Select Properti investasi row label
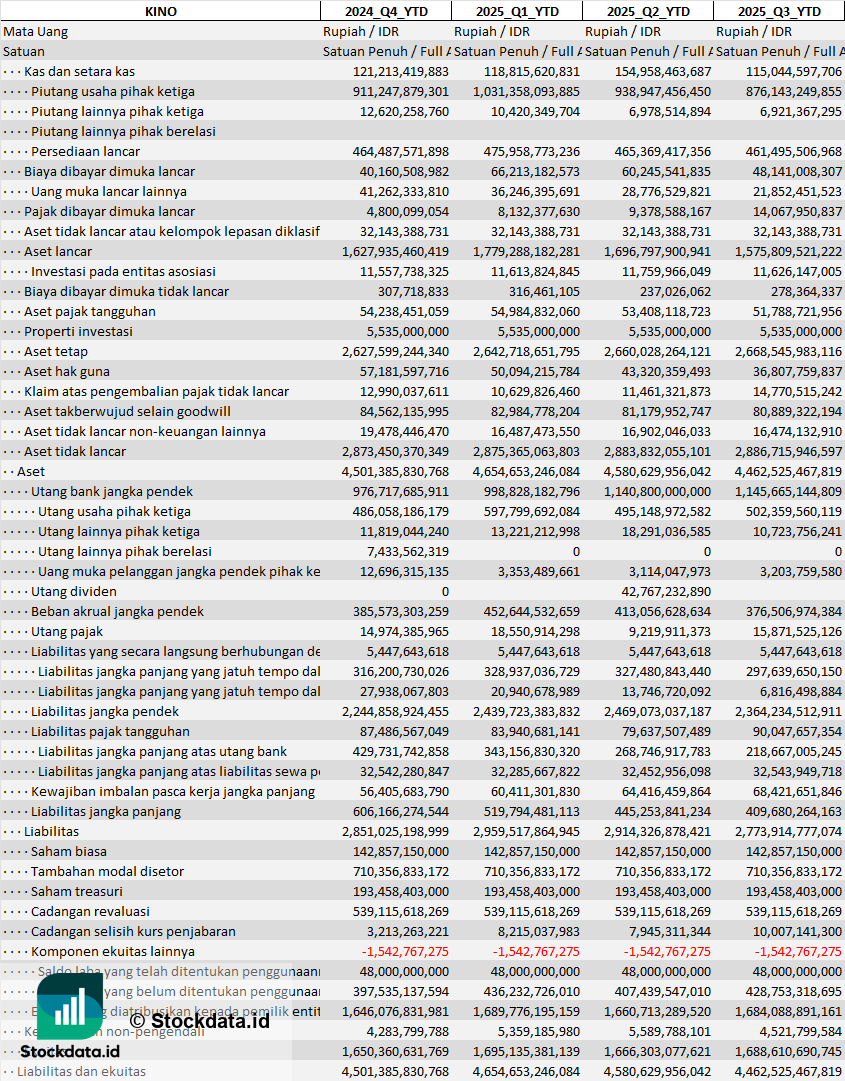This screenshot has height=1081, width=845. click(79, 332)
